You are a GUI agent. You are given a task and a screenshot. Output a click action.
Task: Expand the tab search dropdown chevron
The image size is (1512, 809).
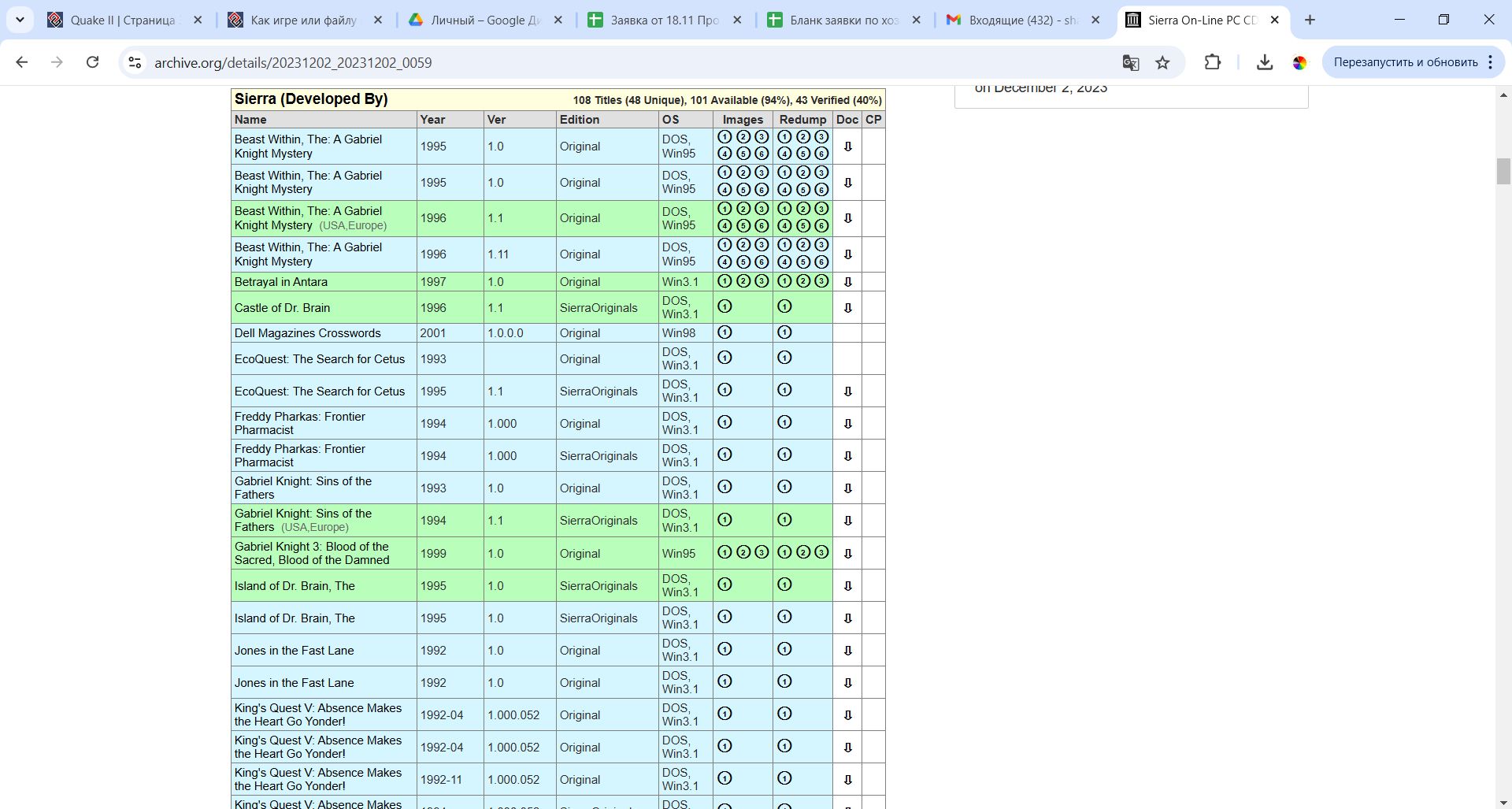(20, 20)
